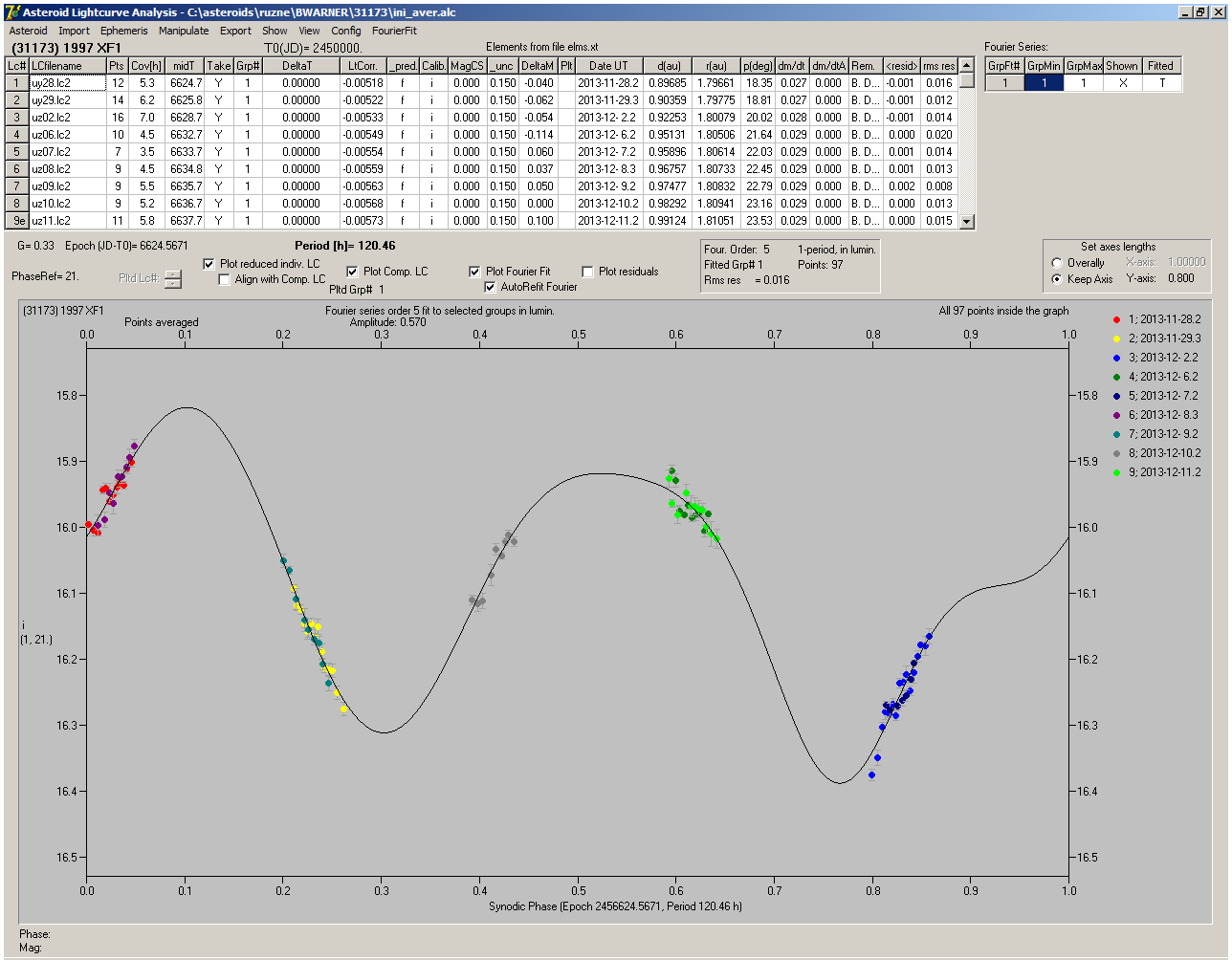Click the Pltd Lc# stepper arrows
Viewport: 1232px width, 960px height.
coord(172,279)
